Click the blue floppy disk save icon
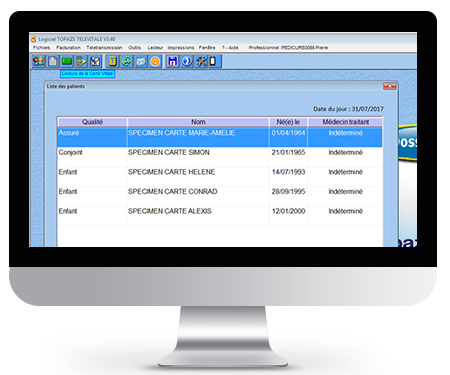The image size is (450, 375). click(173, 61)
